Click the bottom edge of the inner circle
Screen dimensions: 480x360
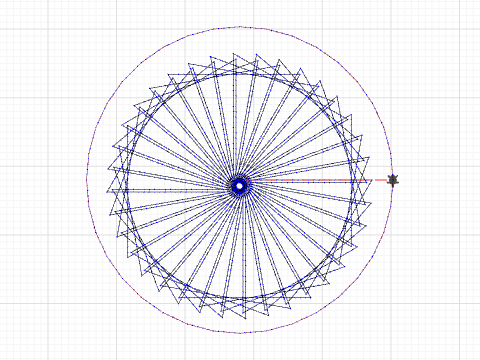coord(241,297)
